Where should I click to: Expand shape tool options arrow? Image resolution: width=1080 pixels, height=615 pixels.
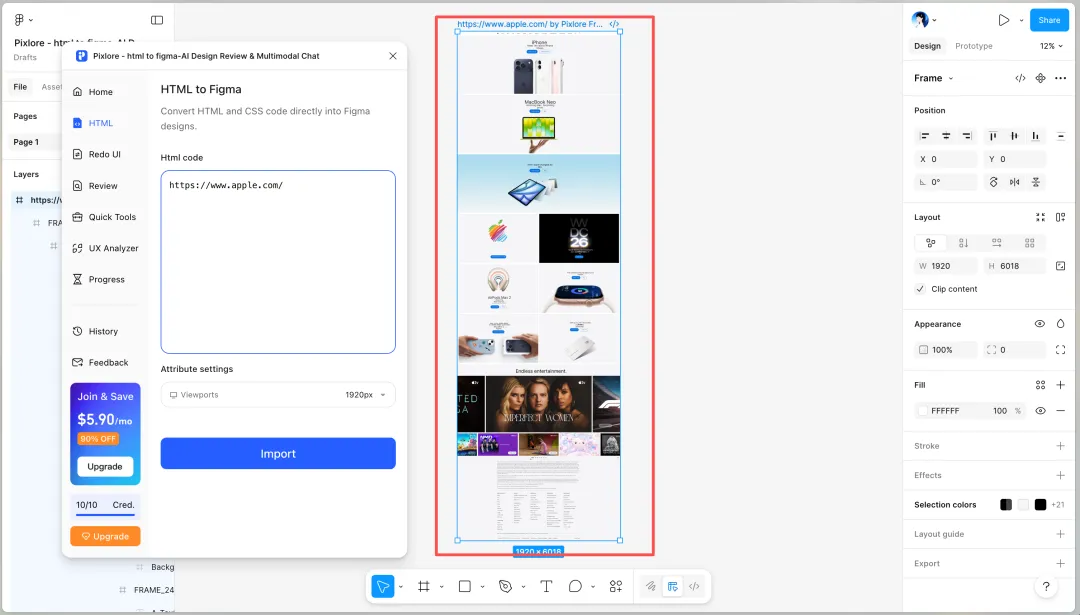pyautogui.click(x=482, y=587)
